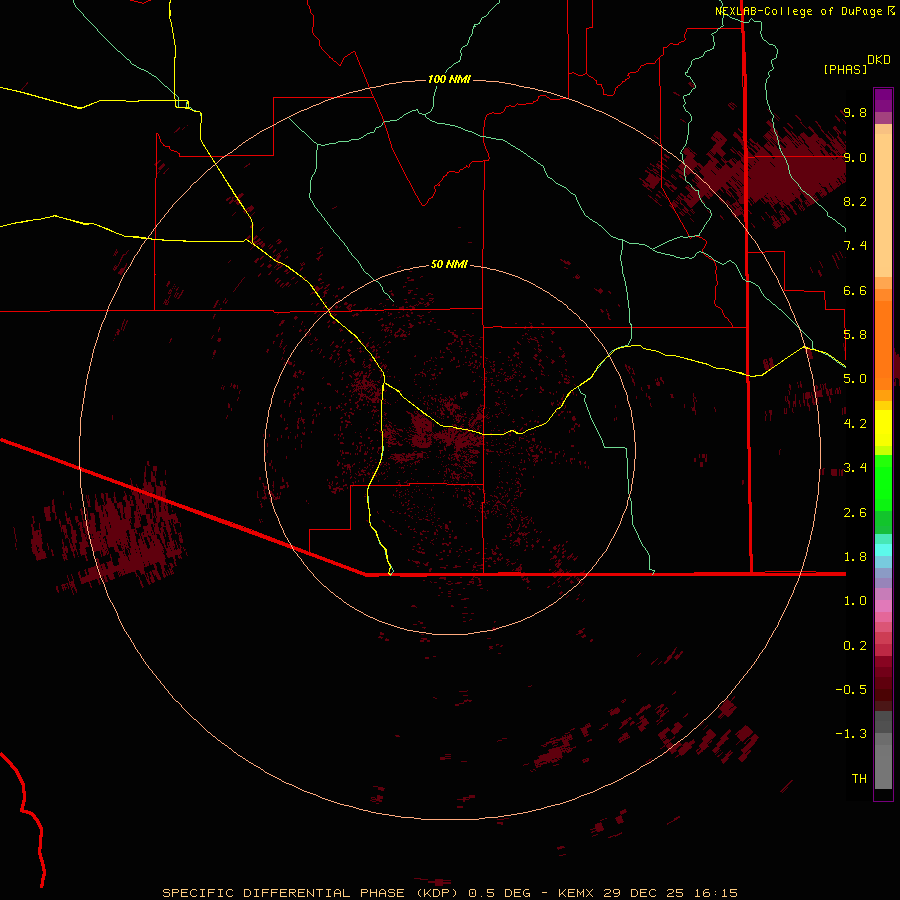Click the DKD label above the color bar
900x900 pixels.
click(x=879, y=60)
